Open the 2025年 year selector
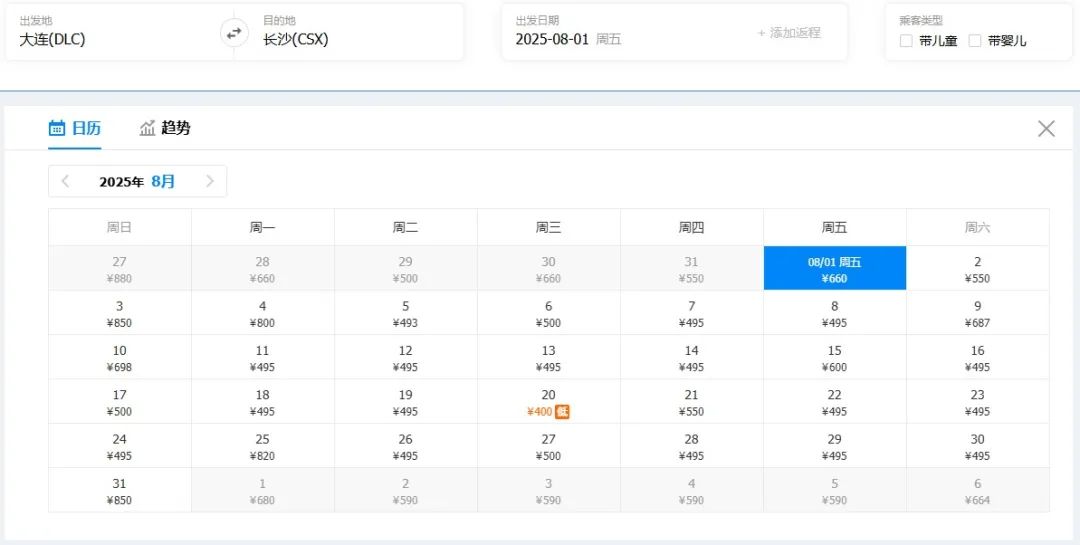The image size is (1080, 545). click(121, 182)
